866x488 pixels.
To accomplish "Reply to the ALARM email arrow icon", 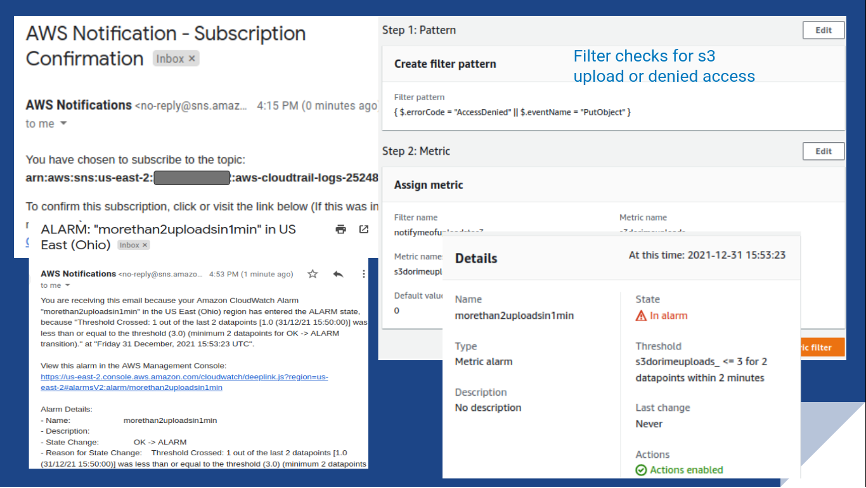I will 338,274.
